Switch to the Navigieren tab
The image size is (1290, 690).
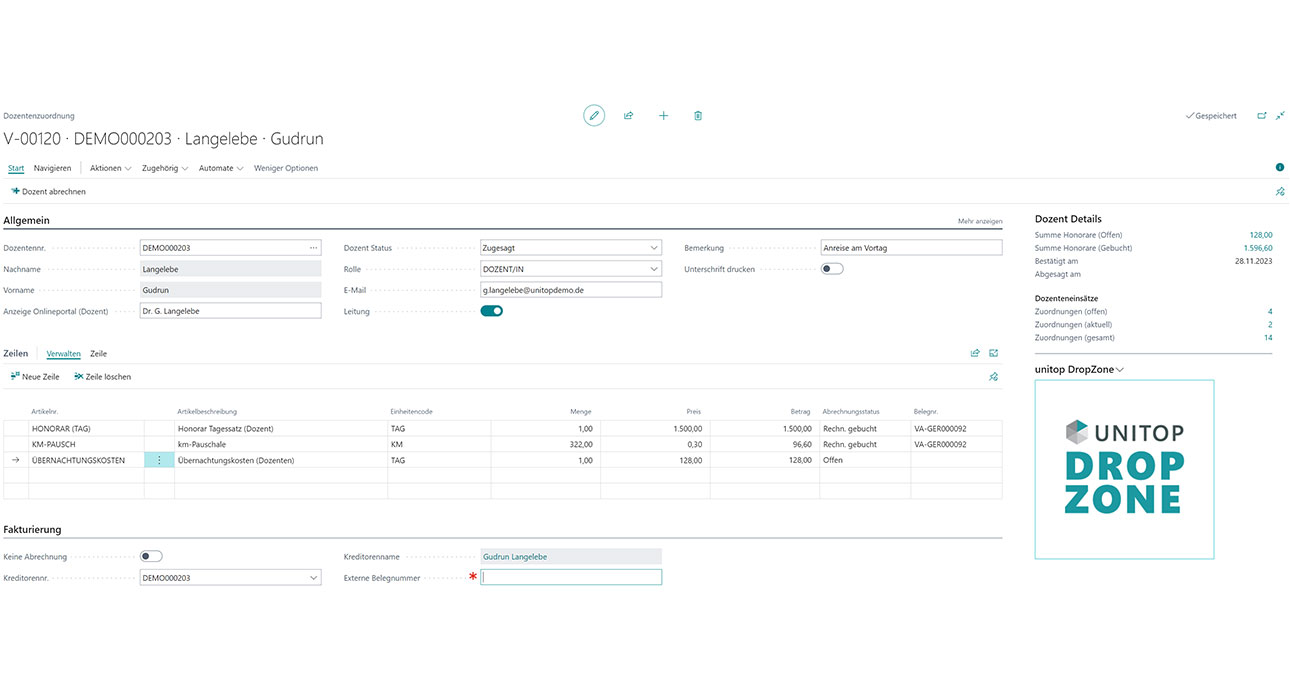pos(52,168)
